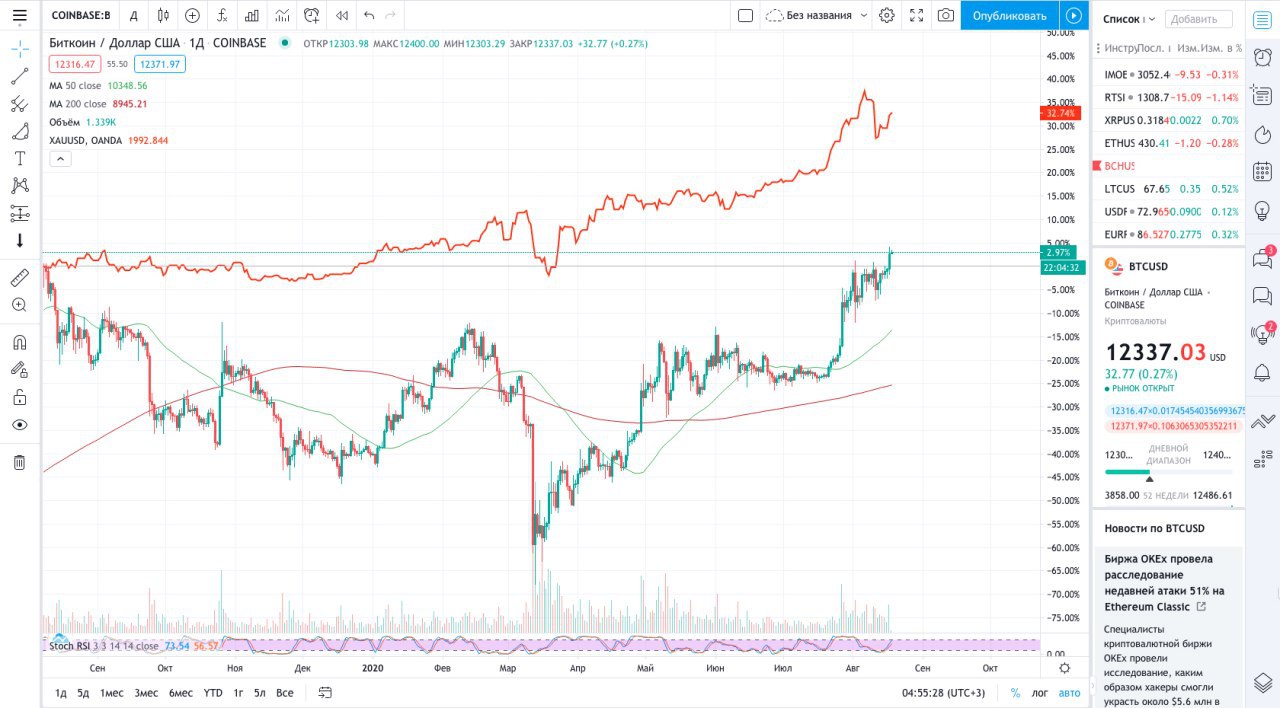The height and width of the screenshot is (708, 1280).
Task: Open the private chats icon
Action: click(1262, 296)
